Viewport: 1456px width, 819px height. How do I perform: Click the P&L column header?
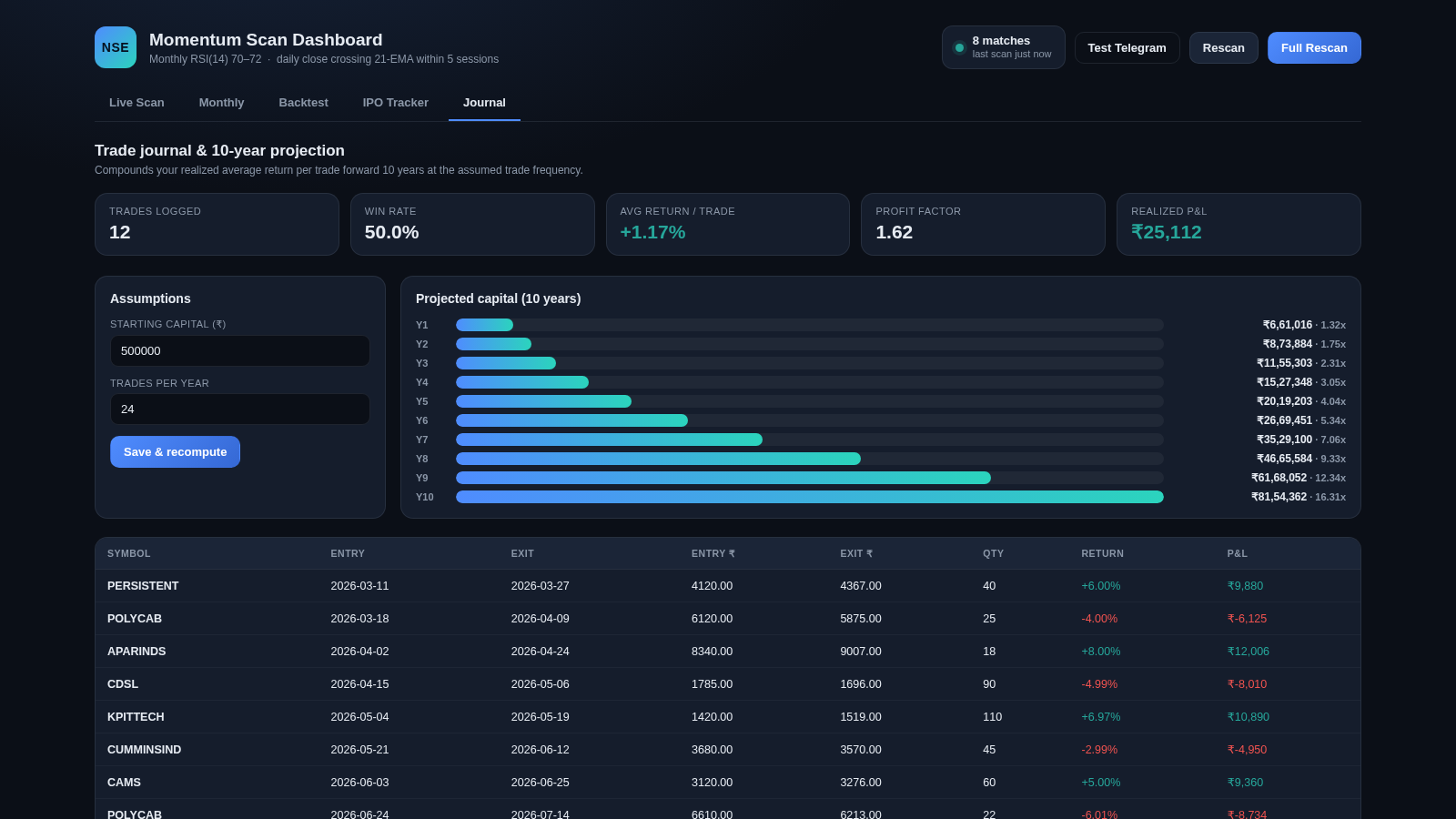[1238, 553]
